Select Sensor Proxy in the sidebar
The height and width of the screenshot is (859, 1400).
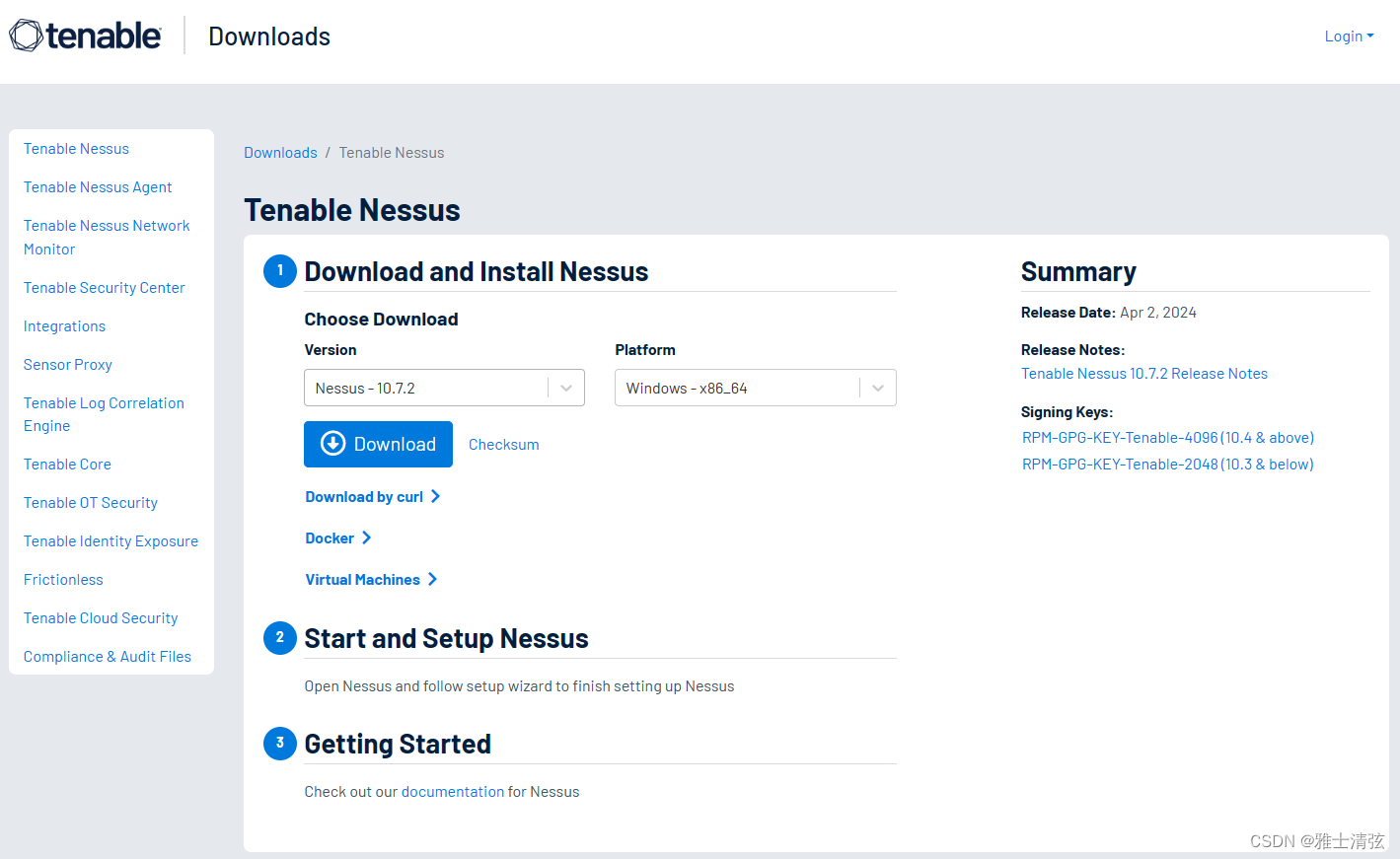[x=68, y=365]
